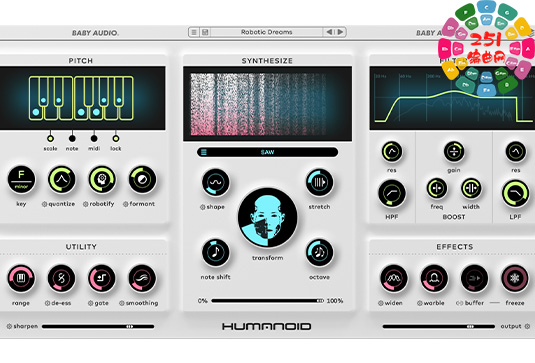Click the HPF cutoff knob
The image size is (535, 363).
[x=392, y=194]
